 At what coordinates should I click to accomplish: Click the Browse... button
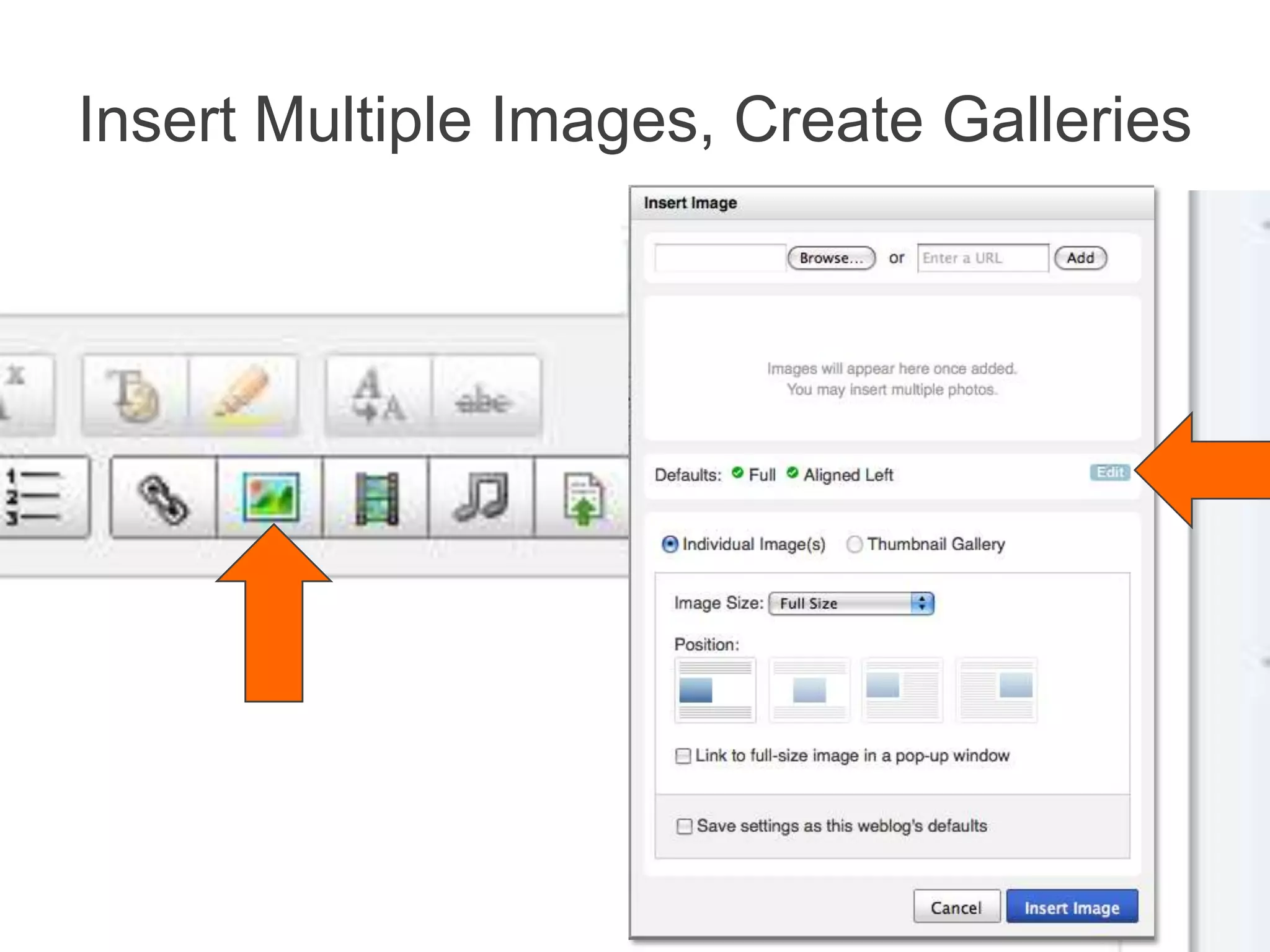pyautogui.click(x=832, y=258)
